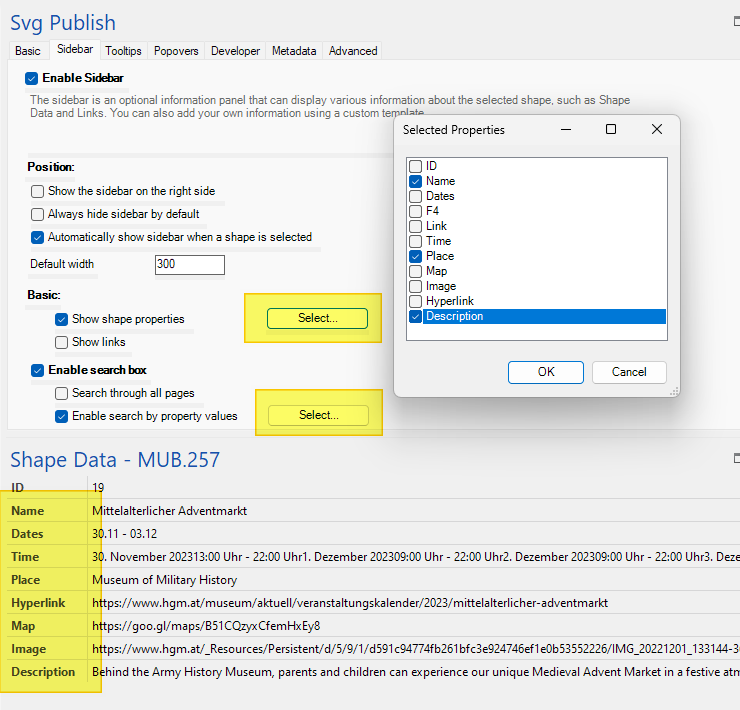Check Search through all pages

61,393
